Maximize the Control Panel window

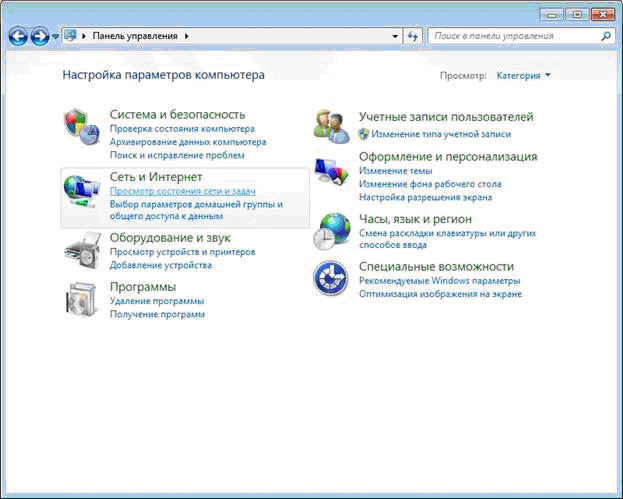tap(577, 15)
